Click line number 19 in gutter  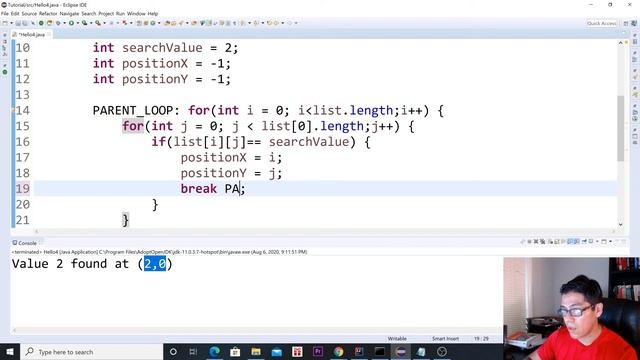(22, 189)
